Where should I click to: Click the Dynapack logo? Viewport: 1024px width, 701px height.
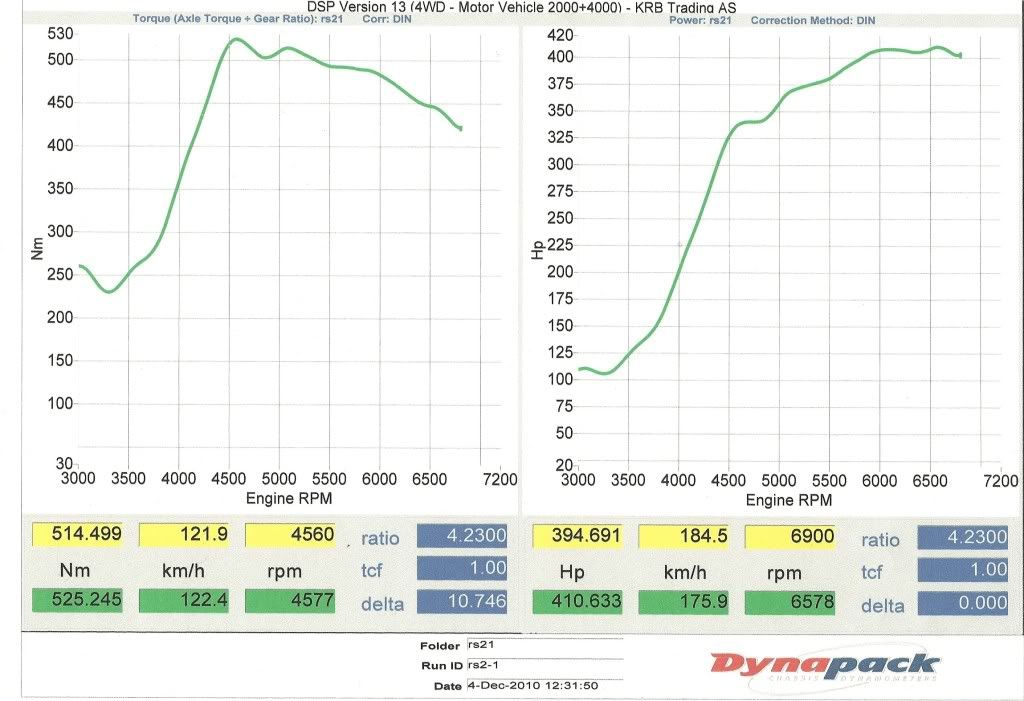pos(825,664)
